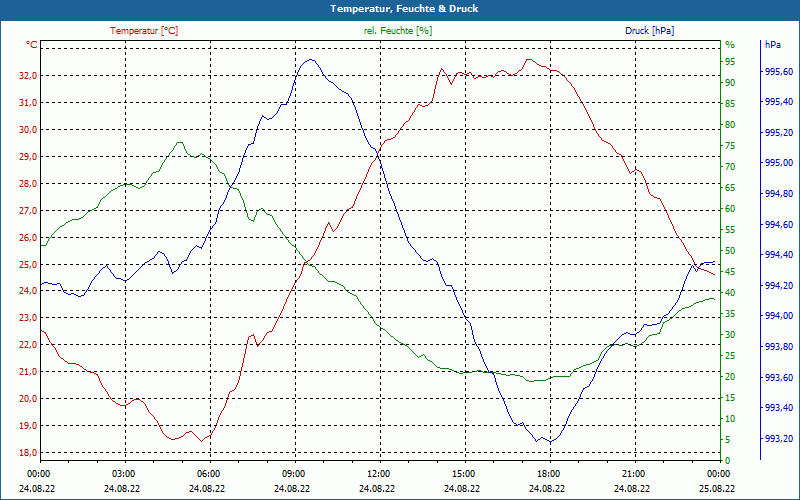Click the green '95' humidity axis value
The image size is (800, 500).
point(730,62)
